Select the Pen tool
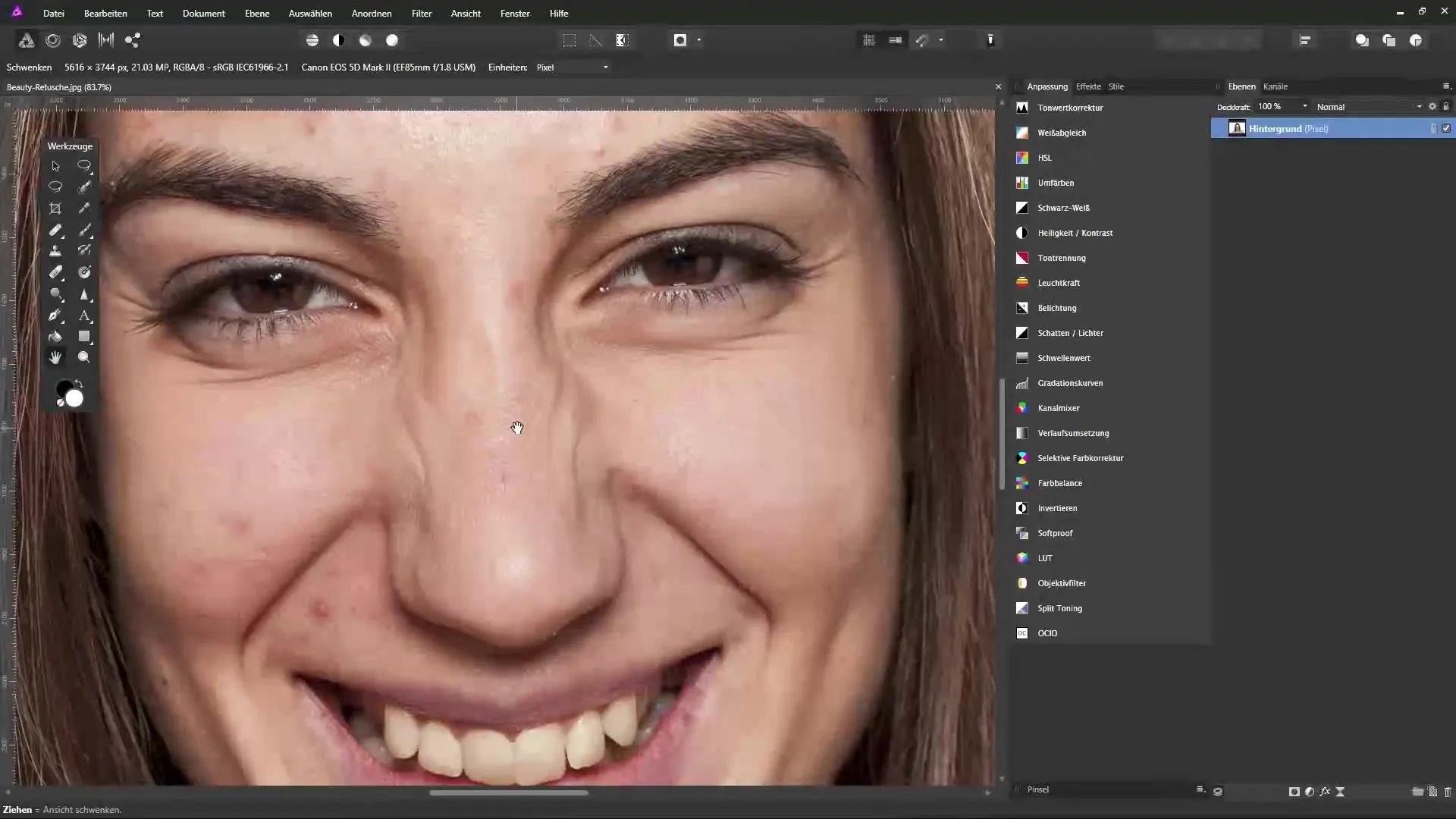 pyautogui.click(x=55, y=315)
